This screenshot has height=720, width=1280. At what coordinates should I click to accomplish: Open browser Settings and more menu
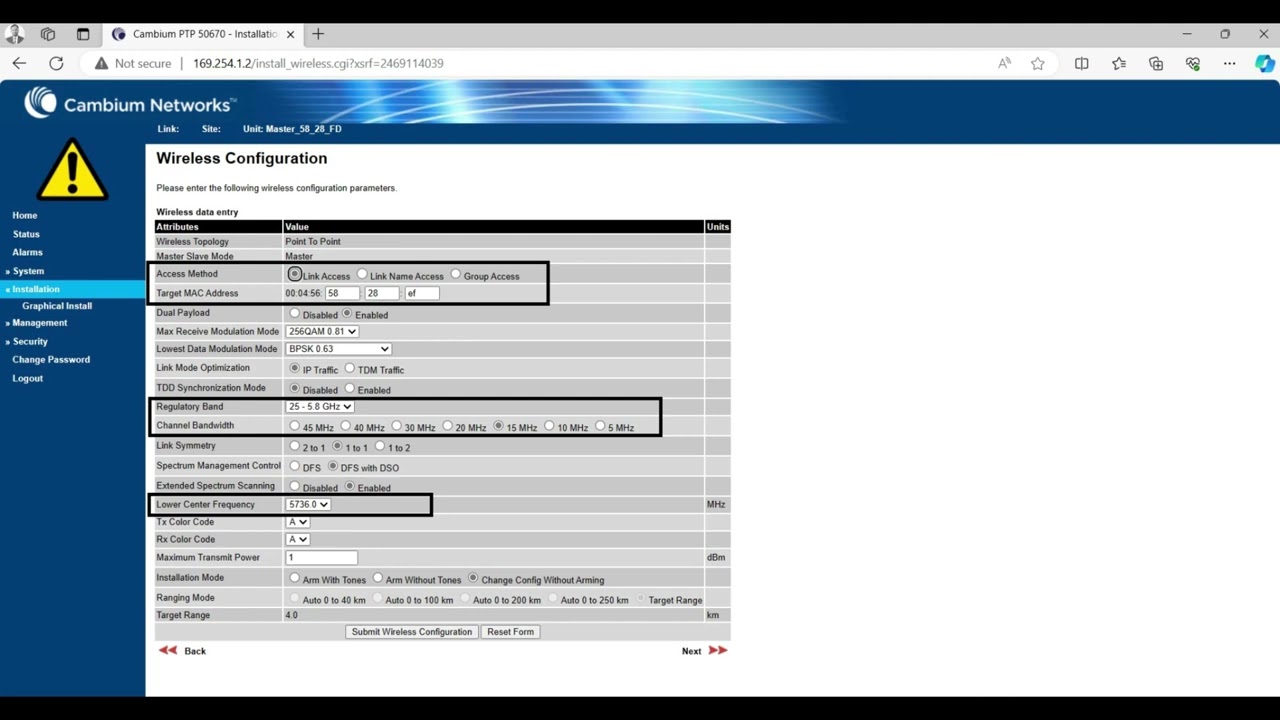[x=1230, y=63]
